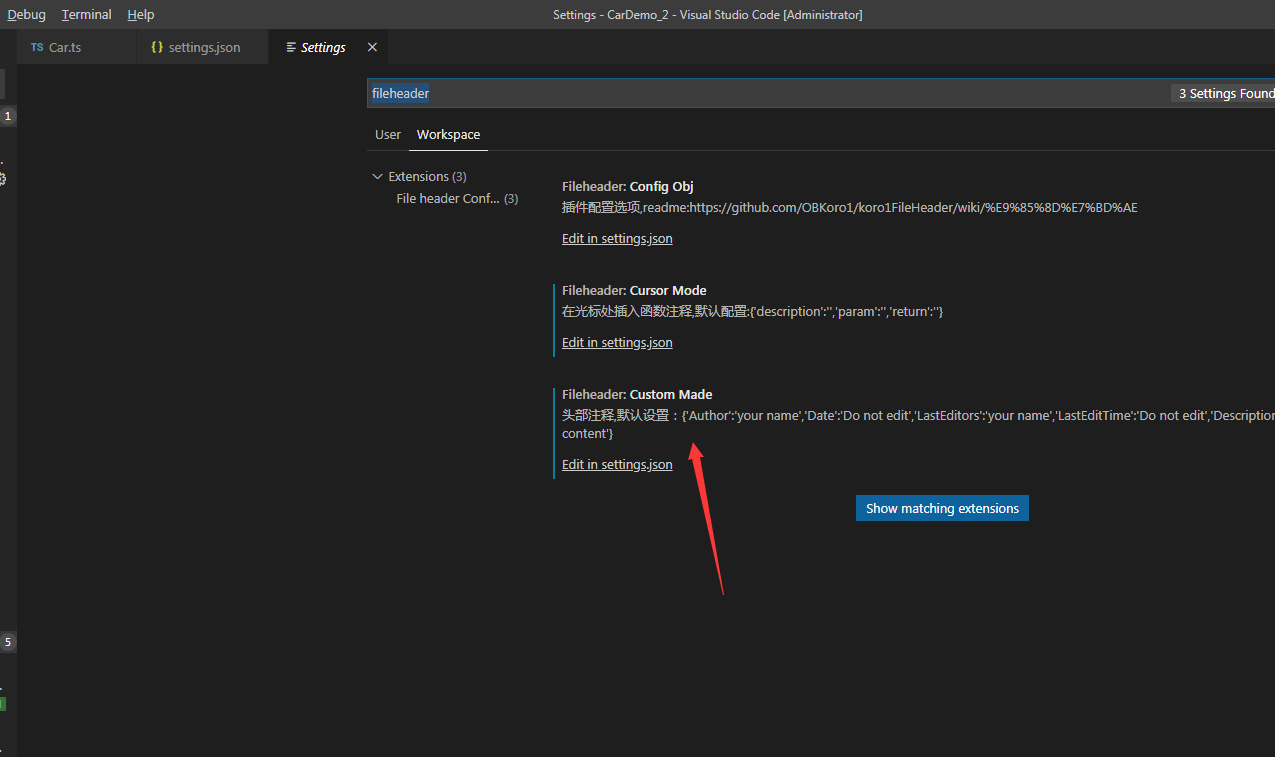Collapse the Extensions (3) tree chevron
The image size is (1275, 757).
377,177
